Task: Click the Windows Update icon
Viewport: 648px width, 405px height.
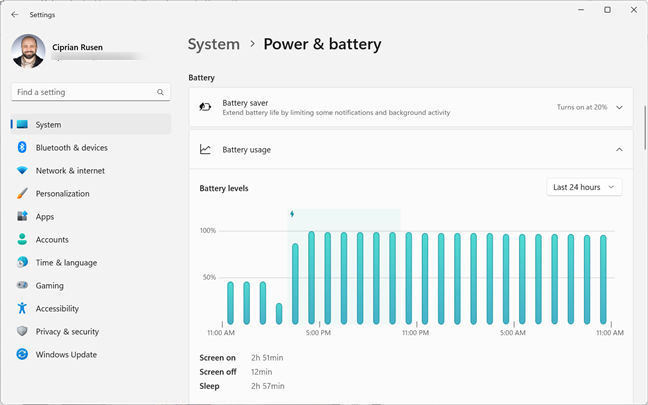Action: [22, 355]
